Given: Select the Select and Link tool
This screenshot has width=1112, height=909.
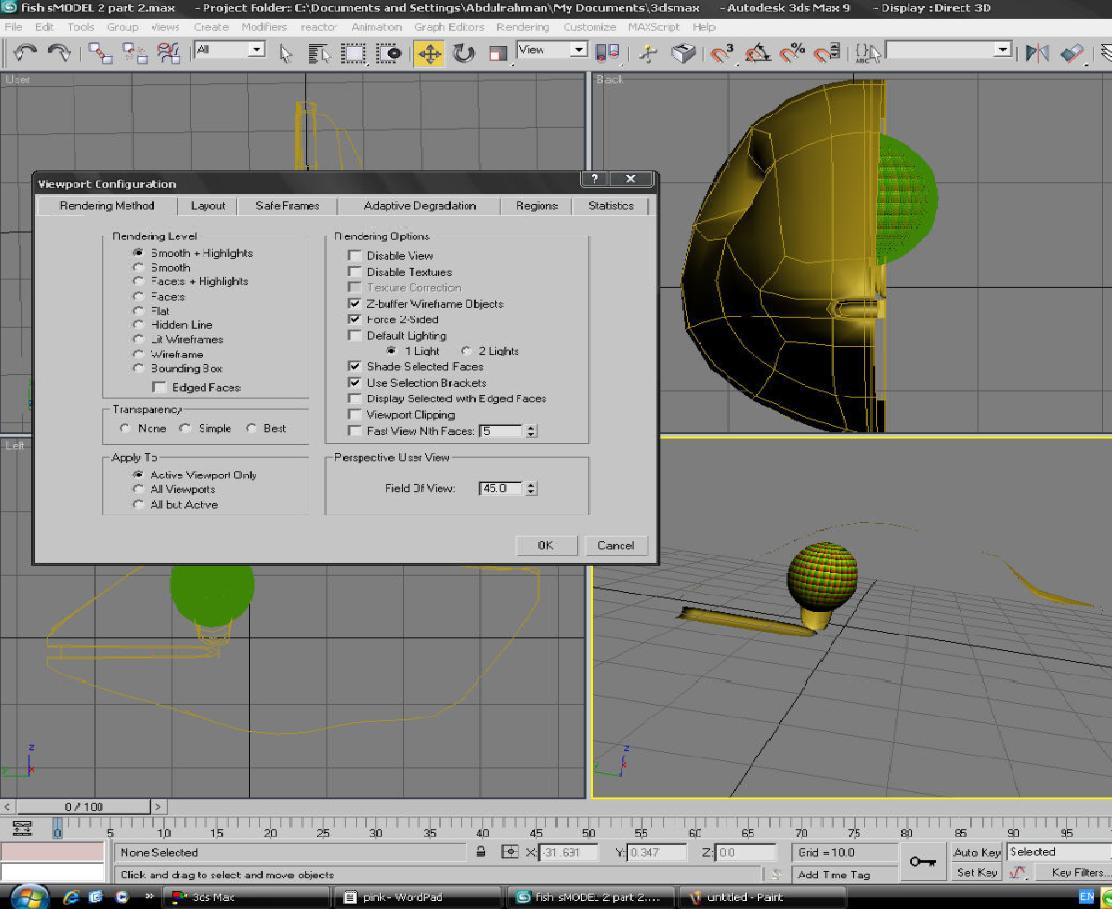Looking at the screenshot, I should click(x=100, y=53).
